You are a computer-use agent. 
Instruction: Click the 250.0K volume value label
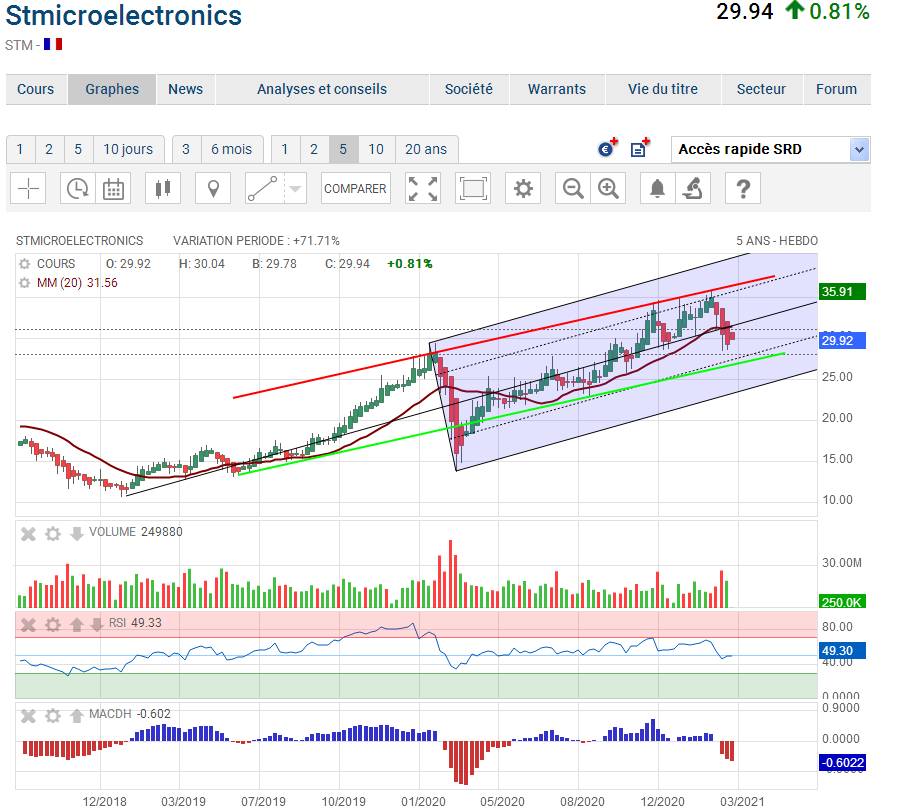pyautogui.click(x=842, y=602)
